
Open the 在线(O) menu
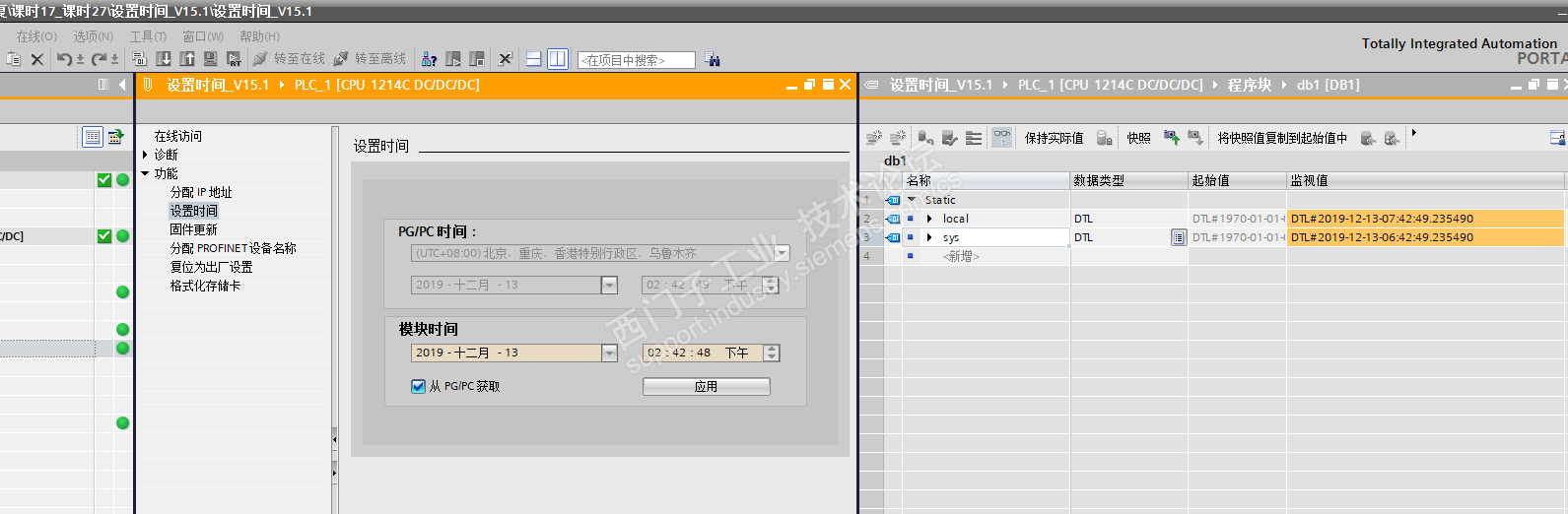coord(36,36)
